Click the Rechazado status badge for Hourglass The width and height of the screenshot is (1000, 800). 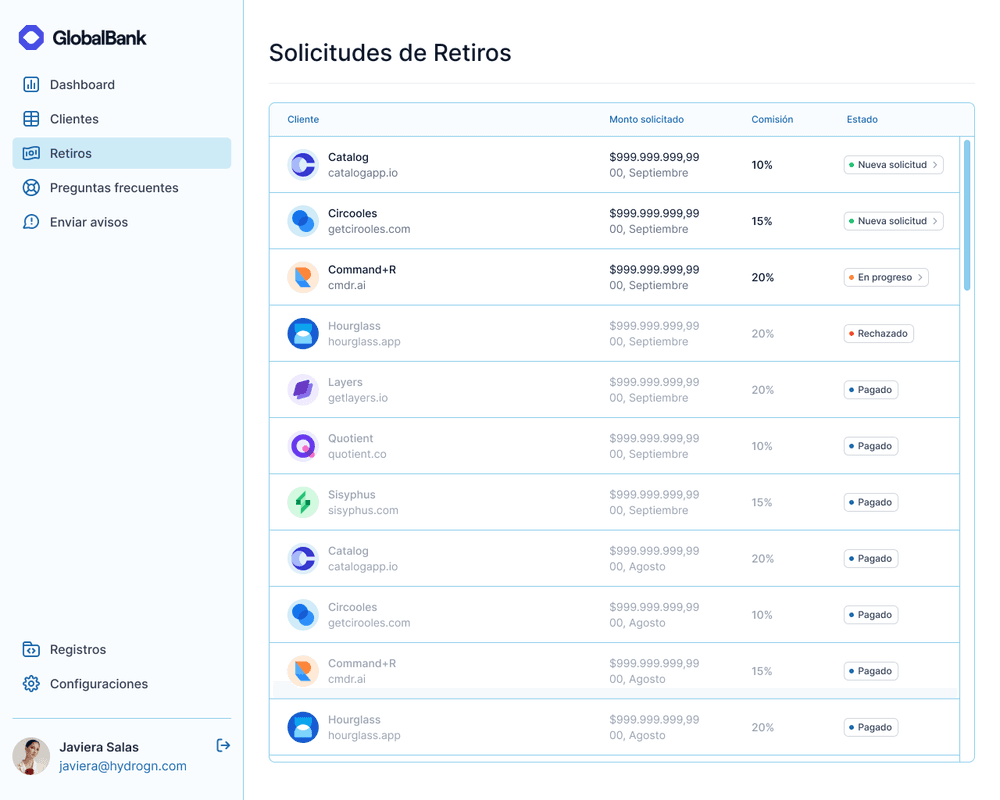(x=878, y=333)
